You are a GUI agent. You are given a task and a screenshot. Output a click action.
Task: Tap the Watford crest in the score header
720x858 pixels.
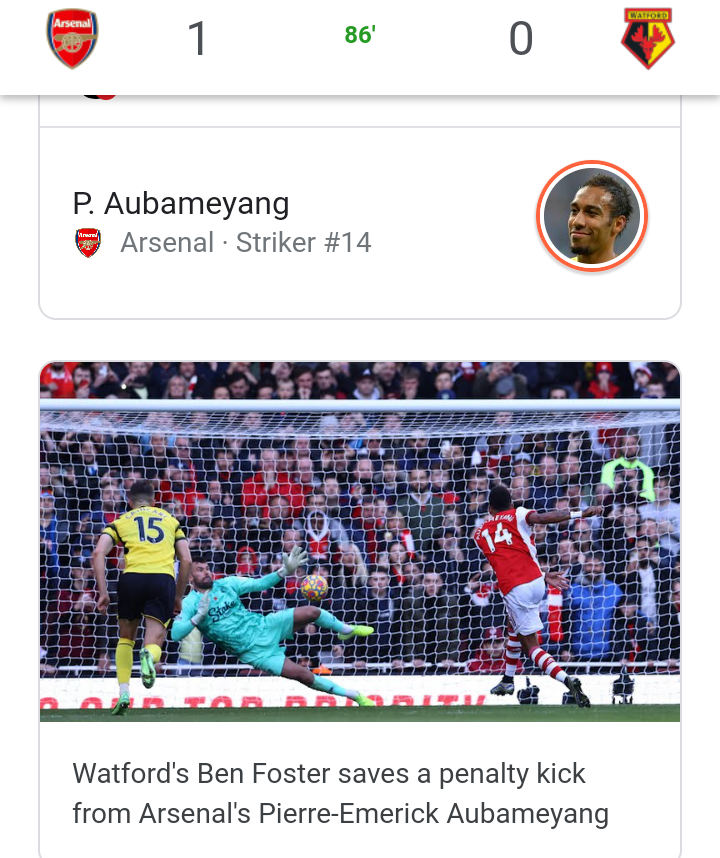click(647, 38)
